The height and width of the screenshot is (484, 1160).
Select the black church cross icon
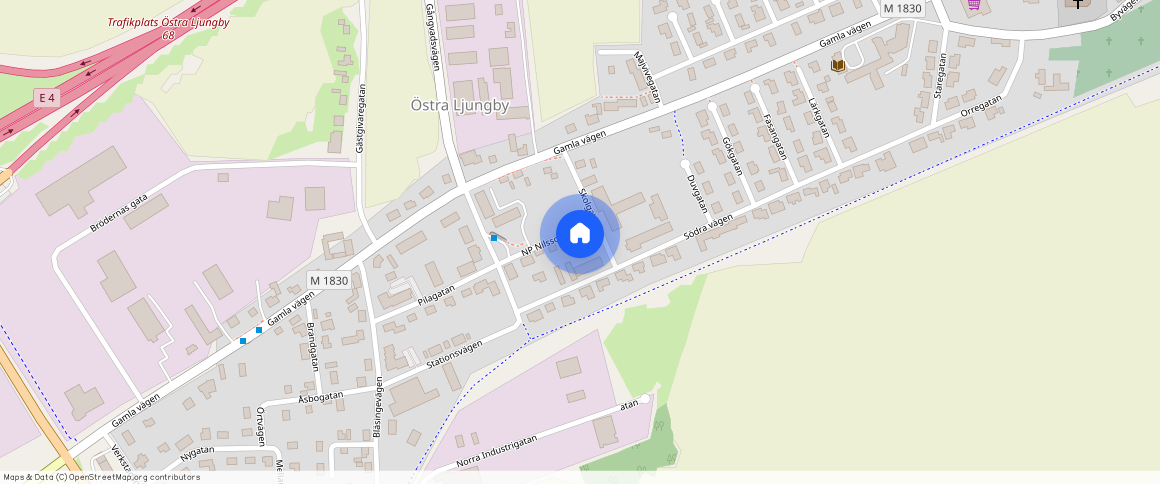pos(1079,3)
